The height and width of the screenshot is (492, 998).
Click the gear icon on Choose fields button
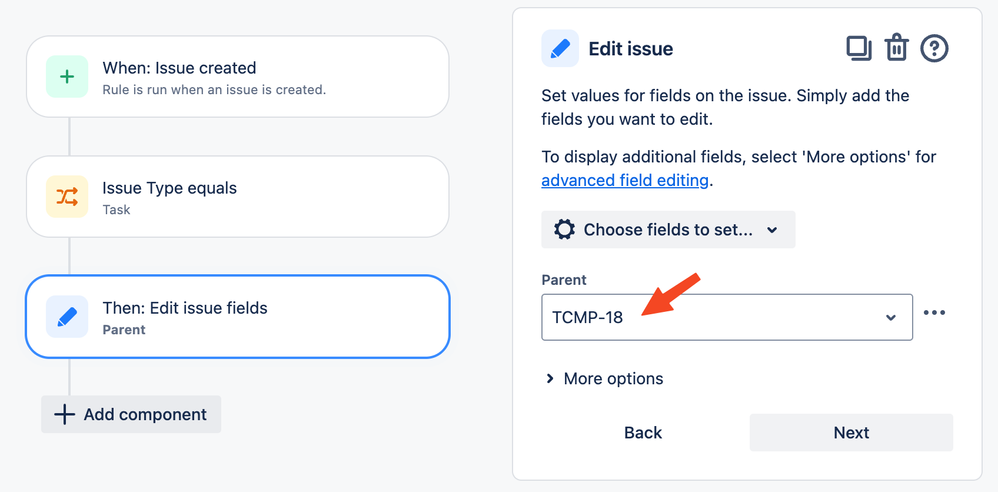point(565,230)
